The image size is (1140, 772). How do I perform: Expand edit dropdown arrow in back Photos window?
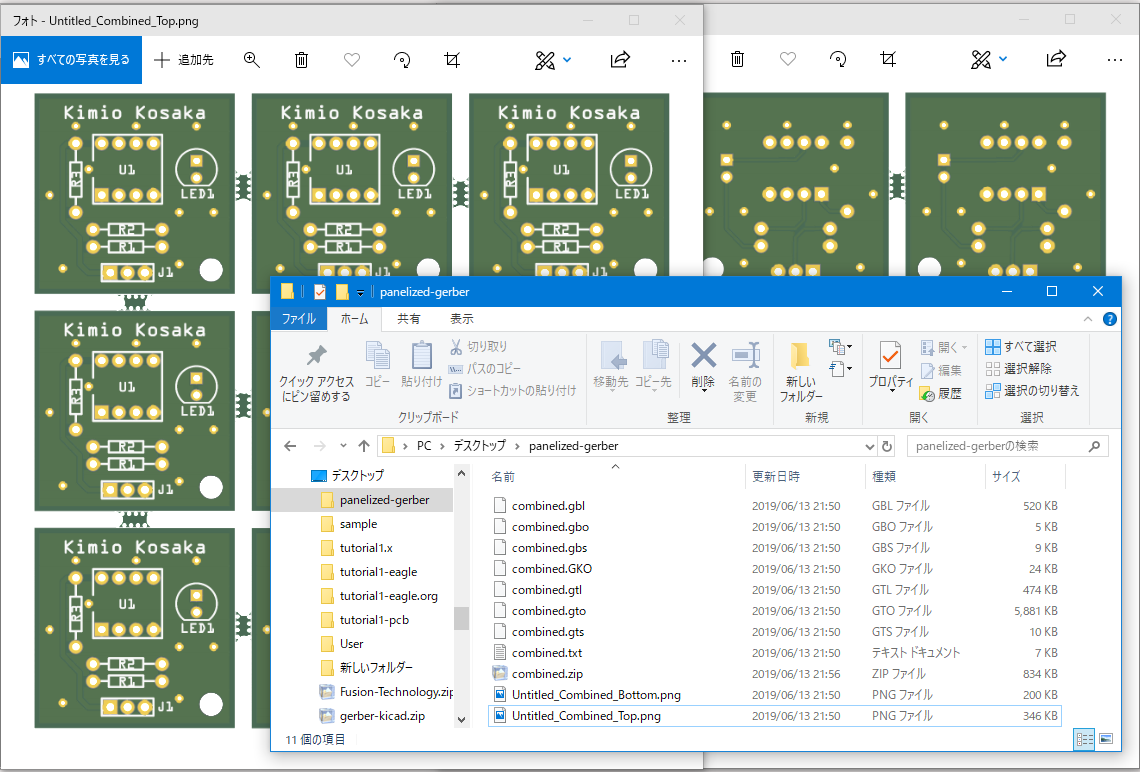[1003, 60]
